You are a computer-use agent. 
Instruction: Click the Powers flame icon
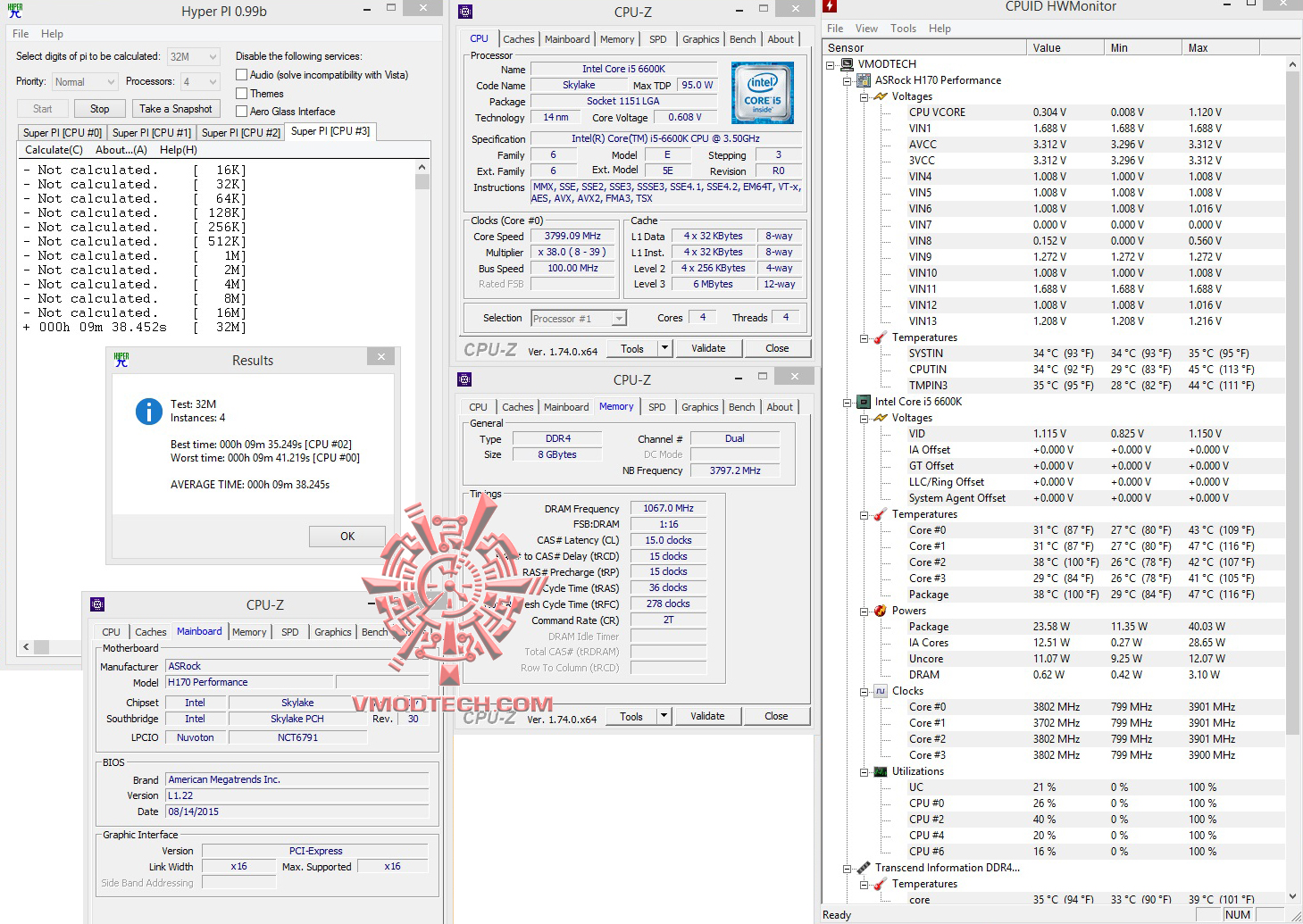881,611
